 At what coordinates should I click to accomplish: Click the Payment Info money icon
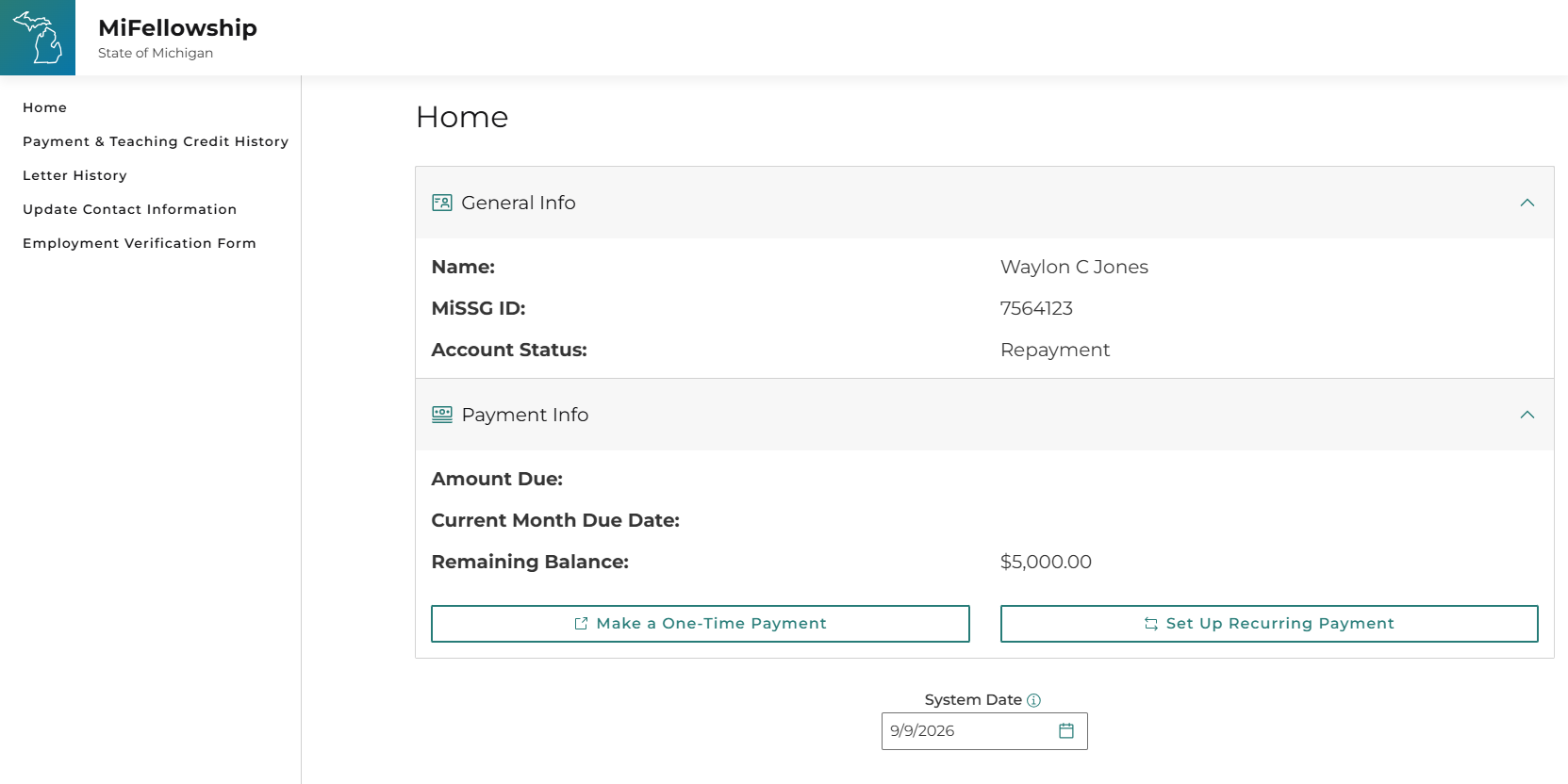point(441,415)
